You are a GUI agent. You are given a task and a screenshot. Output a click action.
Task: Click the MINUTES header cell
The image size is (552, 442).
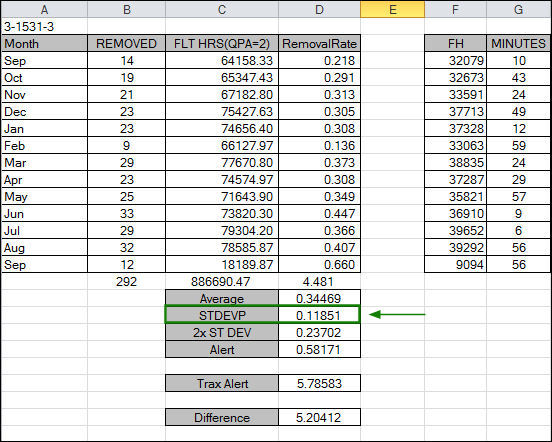[518, 43]
